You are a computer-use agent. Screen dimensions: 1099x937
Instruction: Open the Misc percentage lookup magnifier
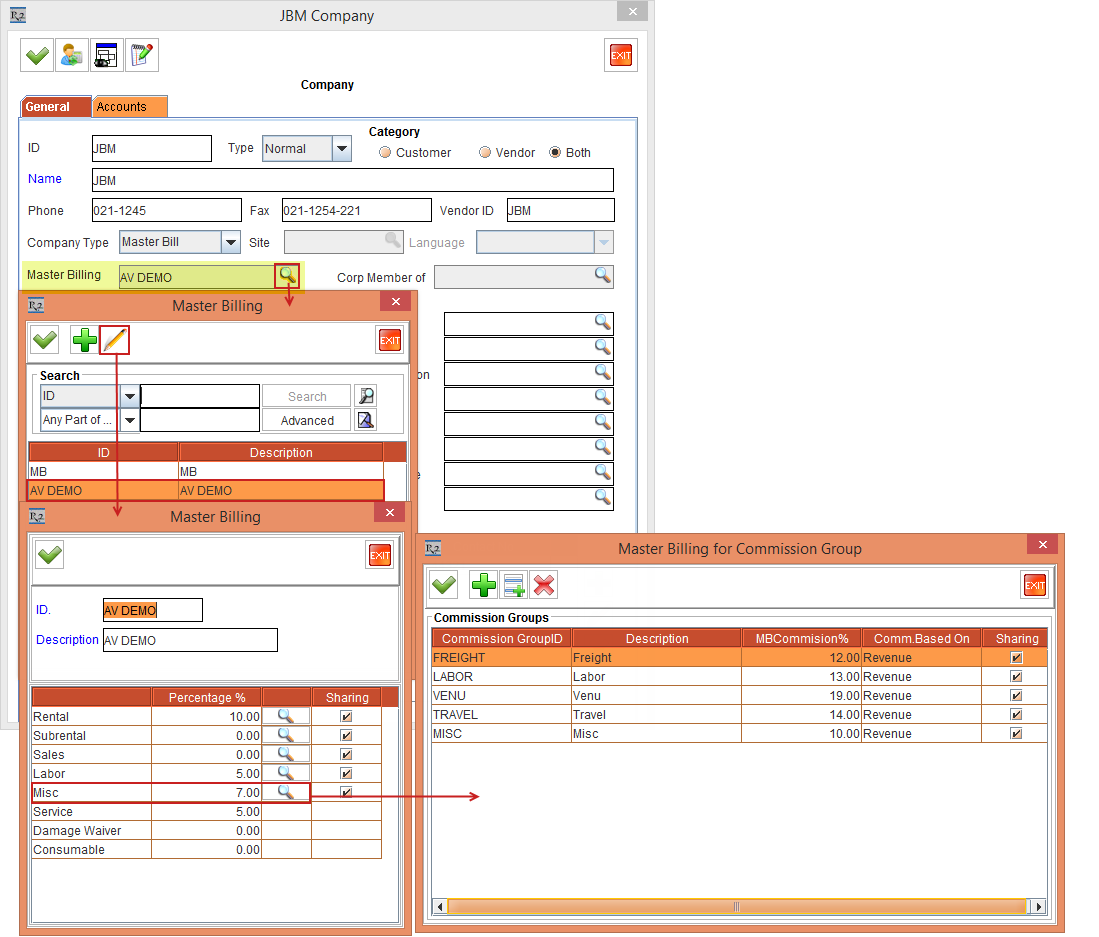(286, 792)
